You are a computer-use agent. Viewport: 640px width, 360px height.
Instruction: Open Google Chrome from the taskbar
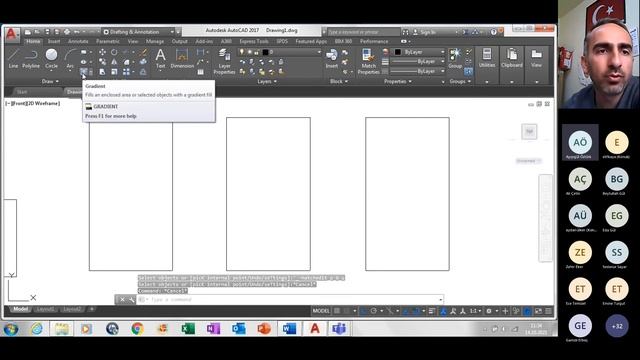tap(138, 329)
